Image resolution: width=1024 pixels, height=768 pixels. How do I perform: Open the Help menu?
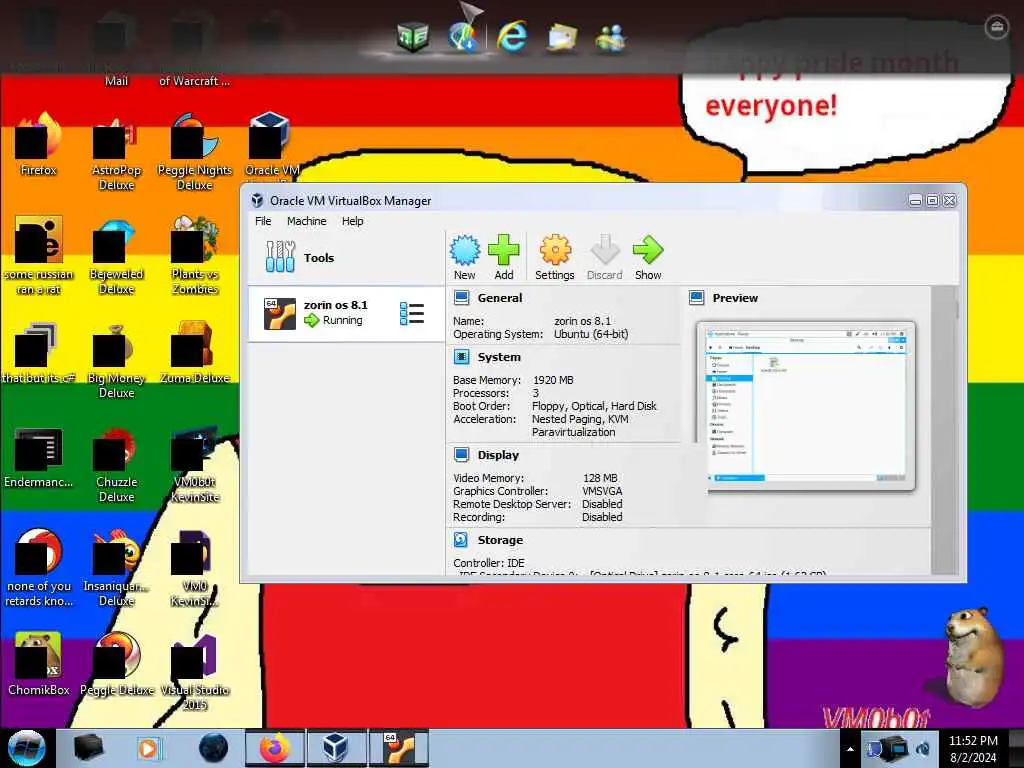coord(353,221)
